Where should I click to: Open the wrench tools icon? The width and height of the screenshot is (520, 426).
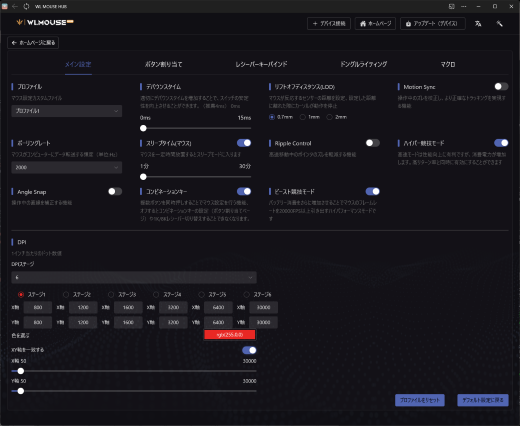pyautogui.click(x=499, y=24)
